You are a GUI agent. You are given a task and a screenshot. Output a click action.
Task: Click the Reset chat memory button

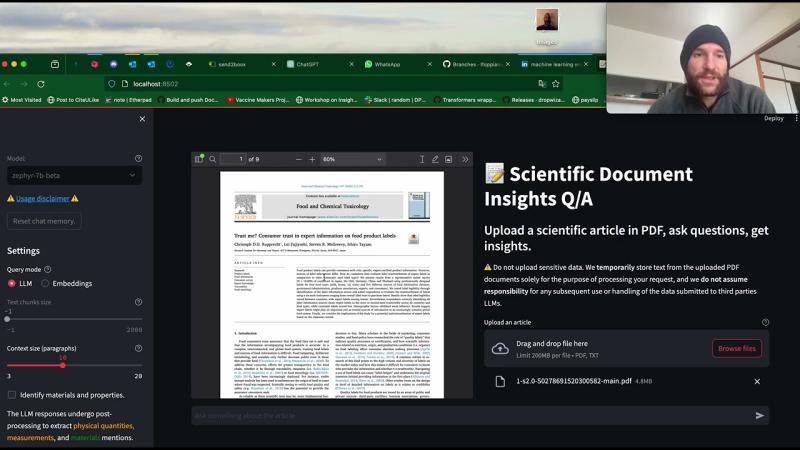(x=44, y=221)
